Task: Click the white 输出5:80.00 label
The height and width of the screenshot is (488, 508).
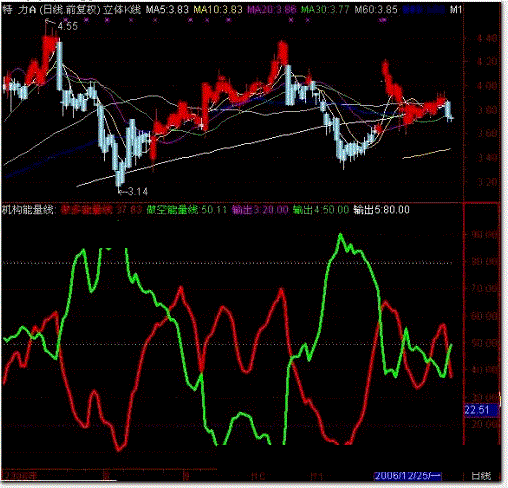Action: 381,210
